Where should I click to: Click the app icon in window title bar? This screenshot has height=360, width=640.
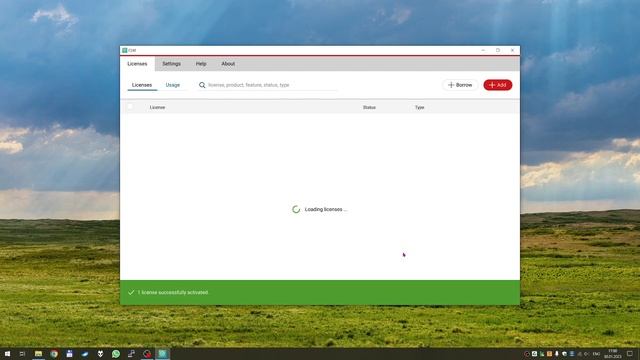point(125,50)
